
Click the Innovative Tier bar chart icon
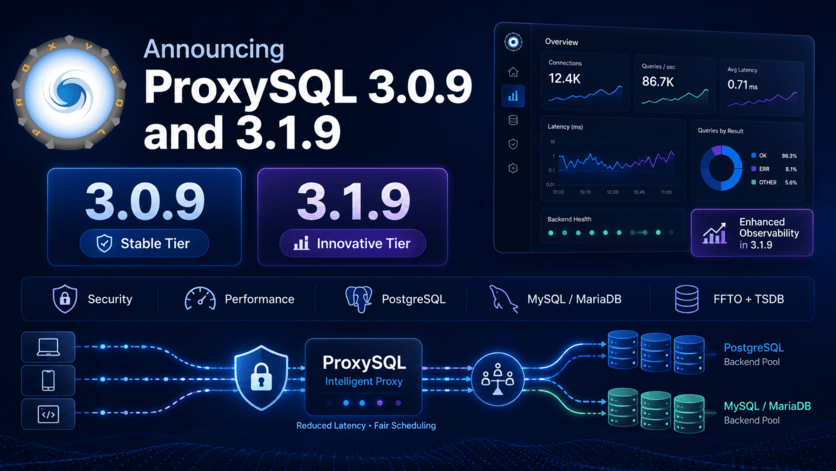pyautogui.click(x=301, y=243)
